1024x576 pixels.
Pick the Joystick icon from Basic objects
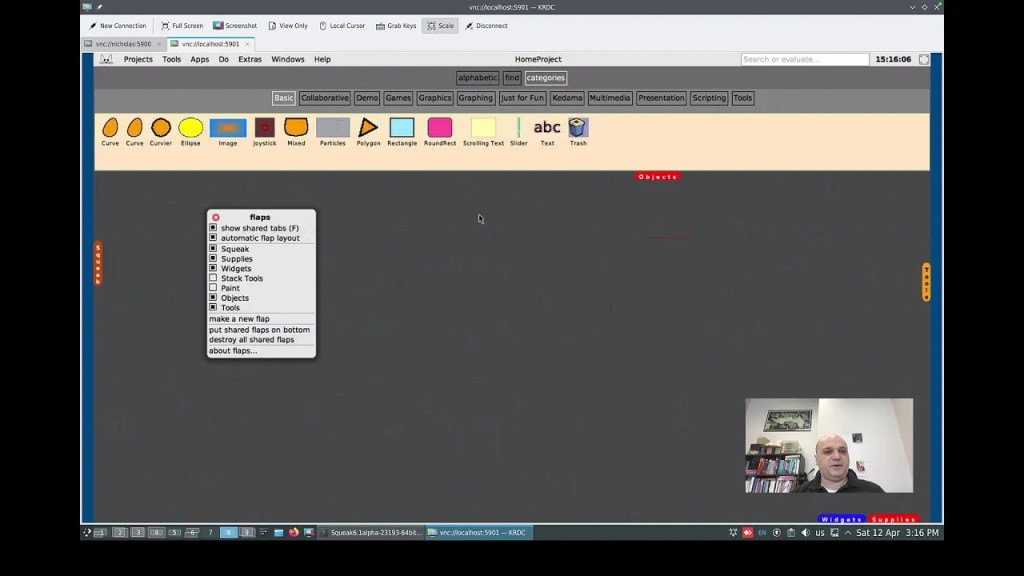point(264,128)
